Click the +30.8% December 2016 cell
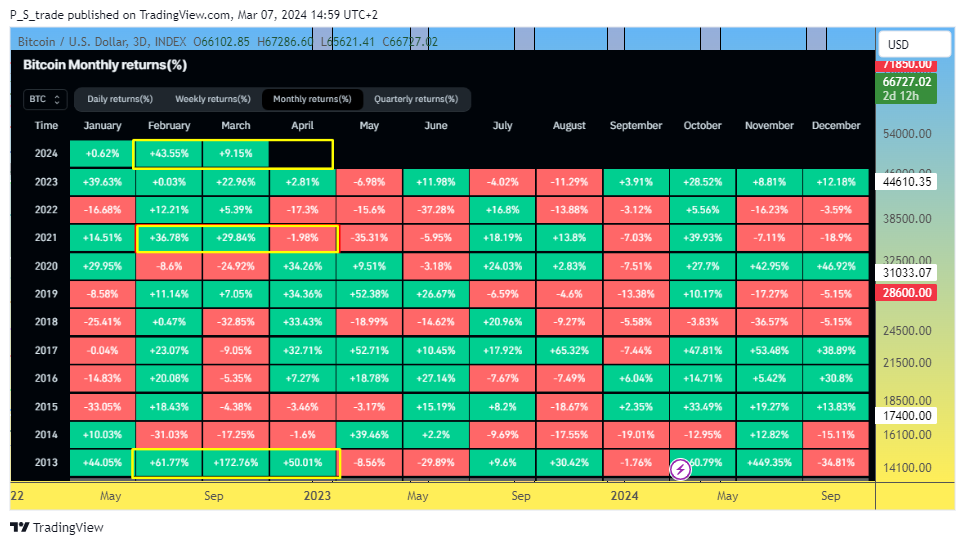Screen dimensions: 965x545 pos(836,378)
